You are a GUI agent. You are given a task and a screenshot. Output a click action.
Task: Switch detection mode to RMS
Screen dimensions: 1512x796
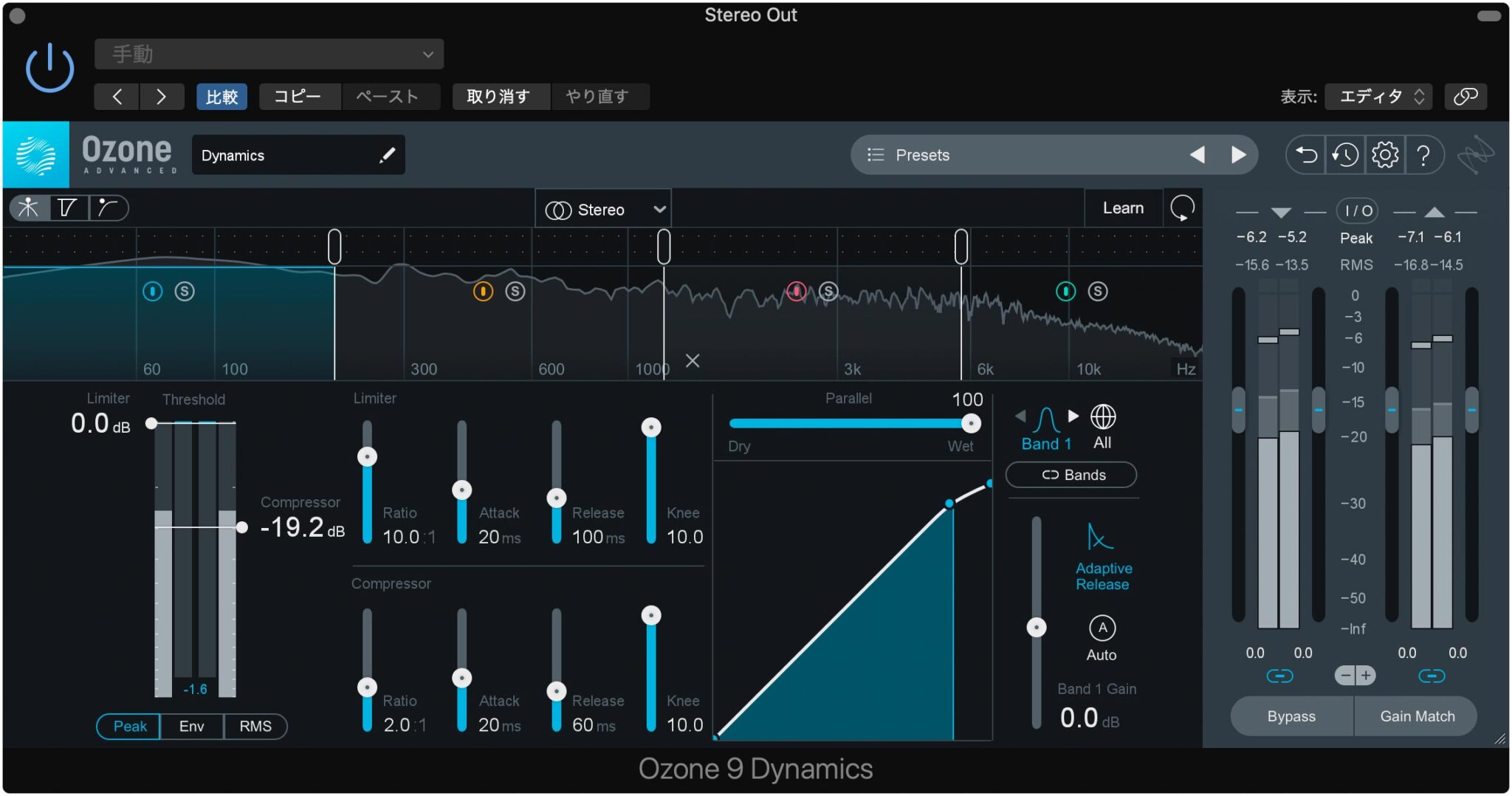click(x=255, y=726)
